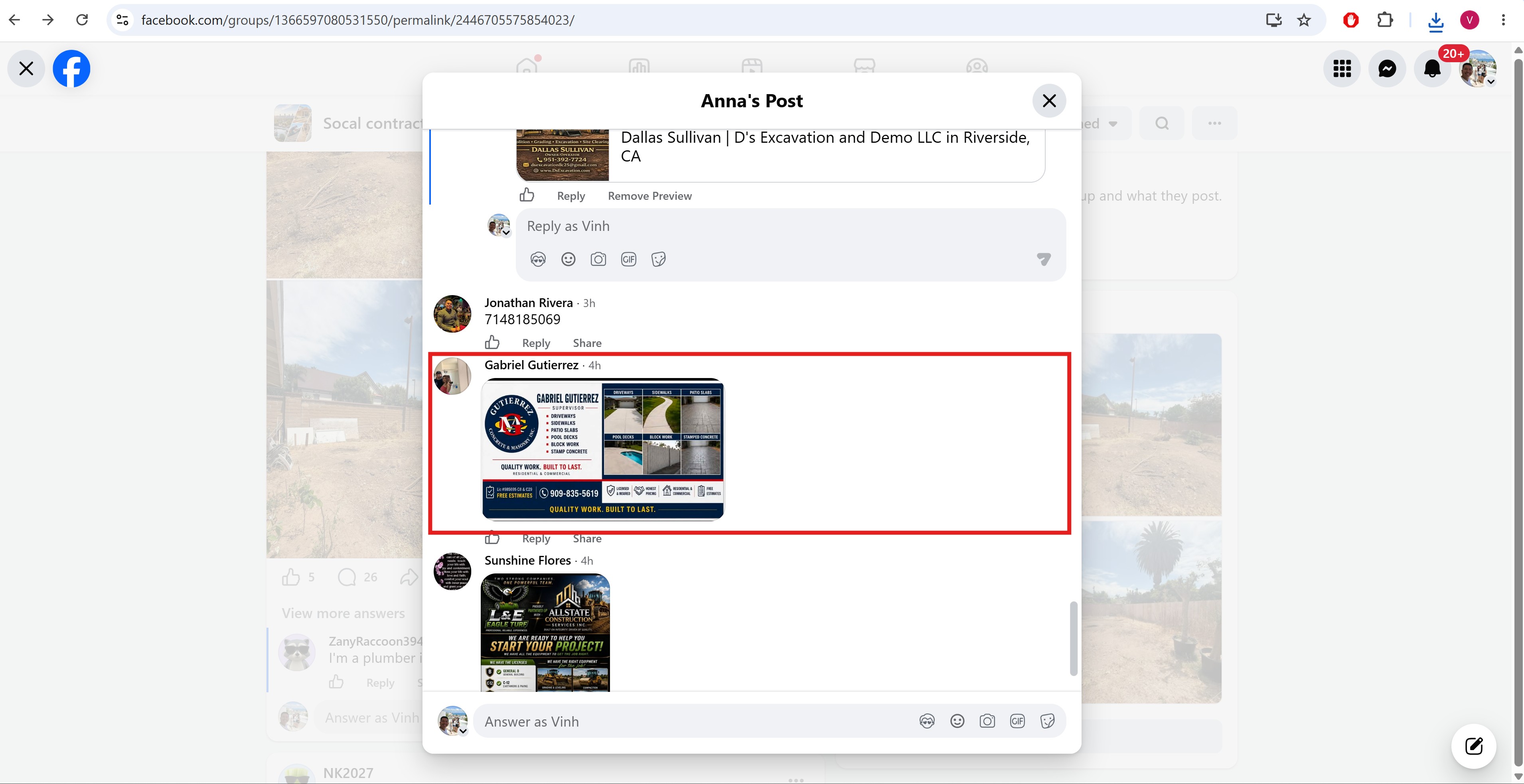Open the Facebook menu grid icon
The image size is (1524, 784).
pos(1342,69)
